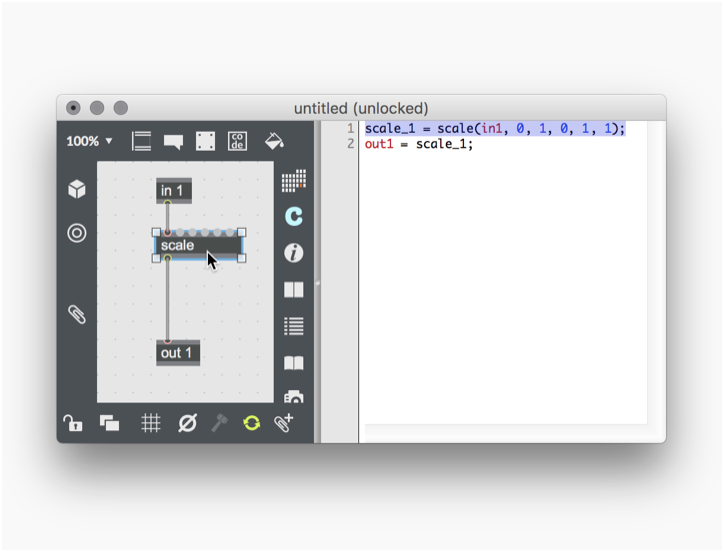Image resolution: width=724 pixels, height=552 pixels.
Task: Open the paint bucket format palette
Action: point(274,141)
